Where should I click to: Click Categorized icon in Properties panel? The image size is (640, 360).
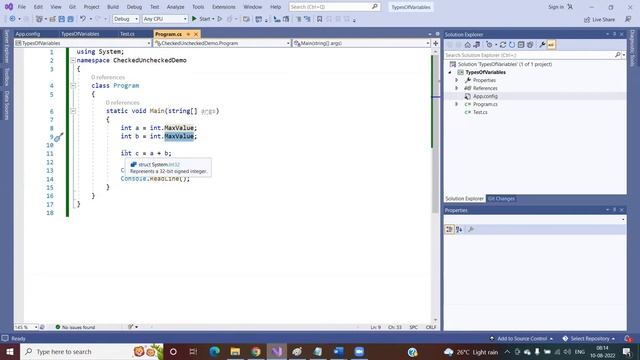click(x=449, y=229)
